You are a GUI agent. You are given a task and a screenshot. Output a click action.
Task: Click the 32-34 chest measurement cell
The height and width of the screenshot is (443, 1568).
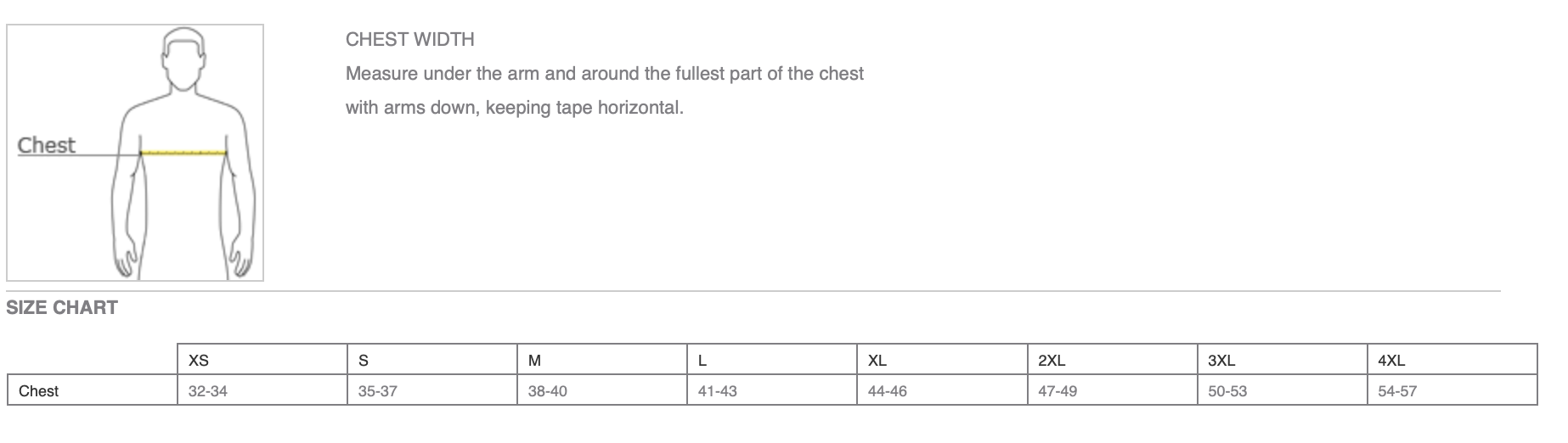pos(262,390)
